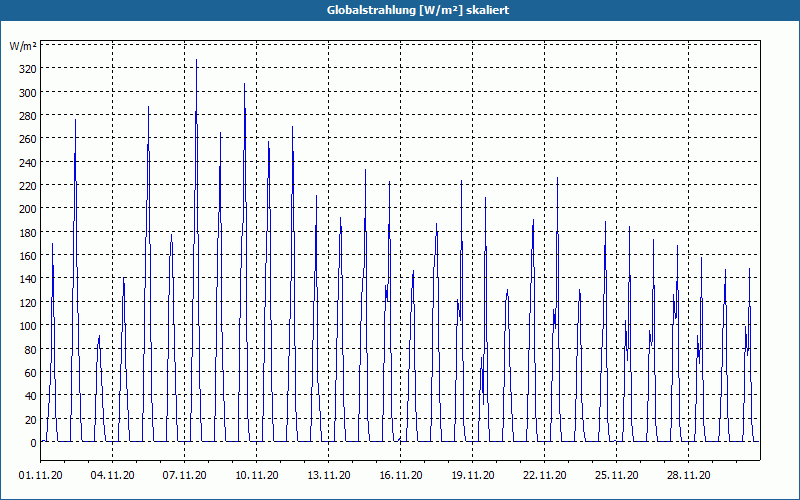Select the 0 y-axis value

(x=34, y=443)
